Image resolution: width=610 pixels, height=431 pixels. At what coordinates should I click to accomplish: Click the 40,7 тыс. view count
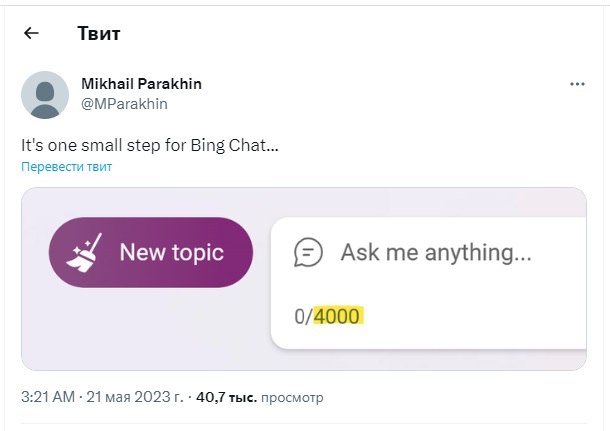[226, 397]
